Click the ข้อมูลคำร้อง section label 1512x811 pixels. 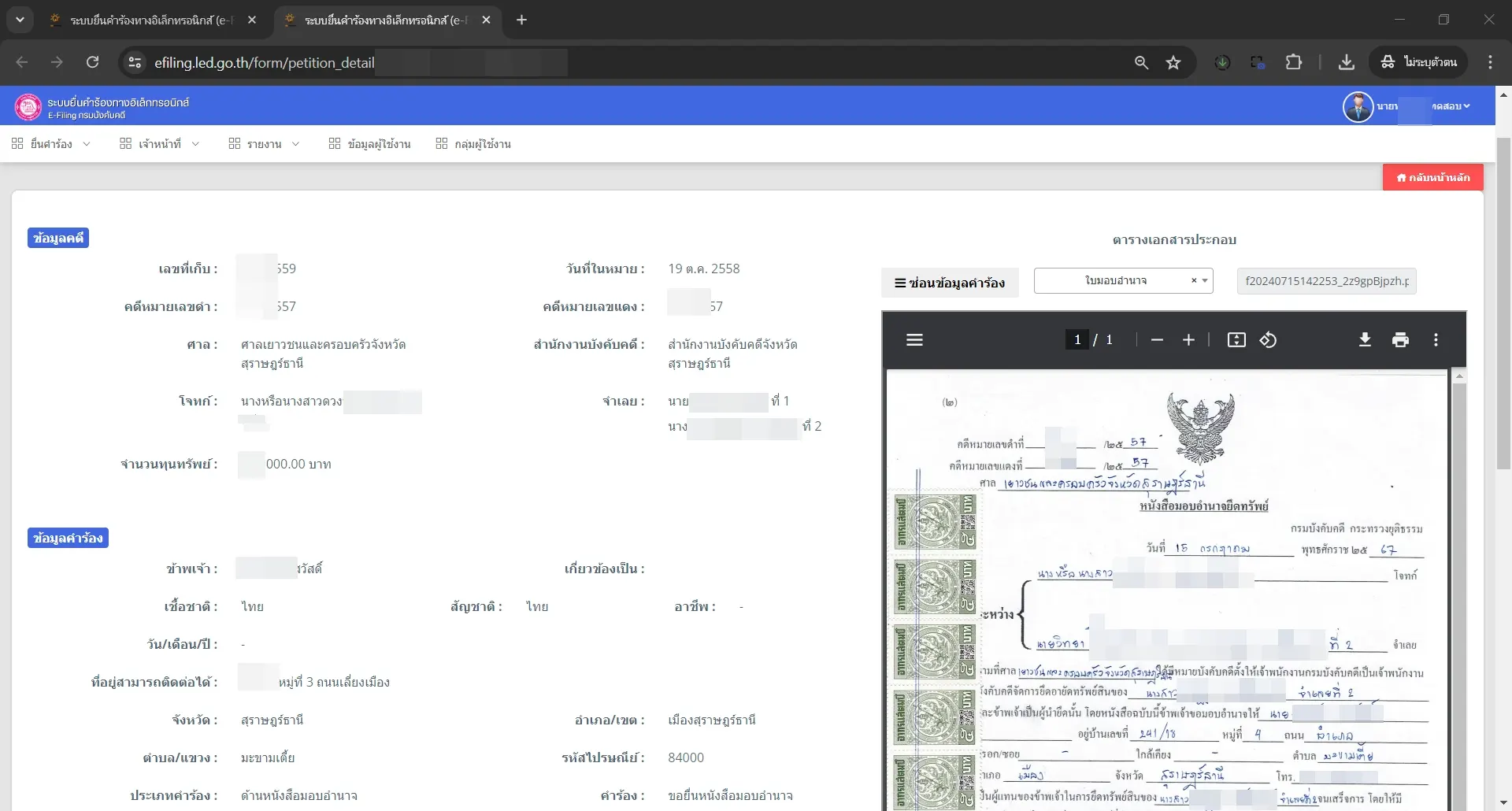(68, 538)
